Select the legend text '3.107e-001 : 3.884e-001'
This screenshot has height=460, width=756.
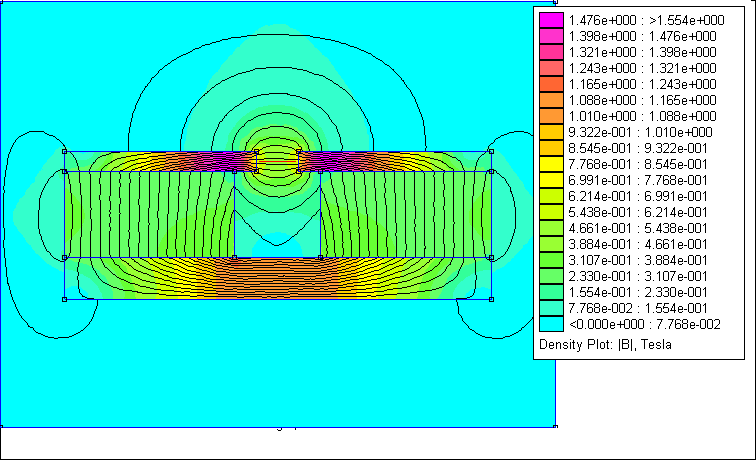click(638, 260)
